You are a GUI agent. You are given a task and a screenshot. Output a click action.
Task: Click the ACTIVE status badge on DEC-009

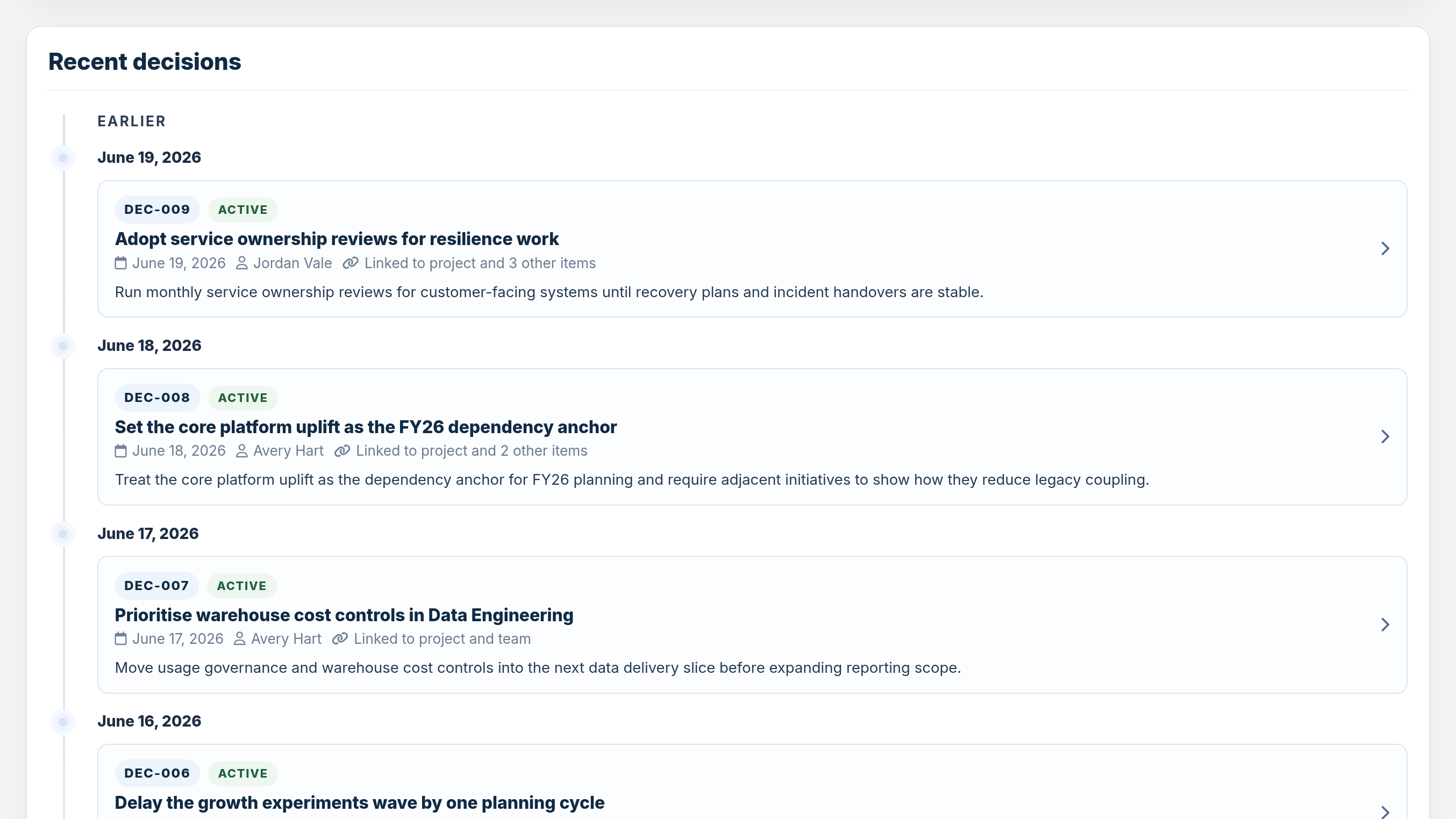coord(243,210)
